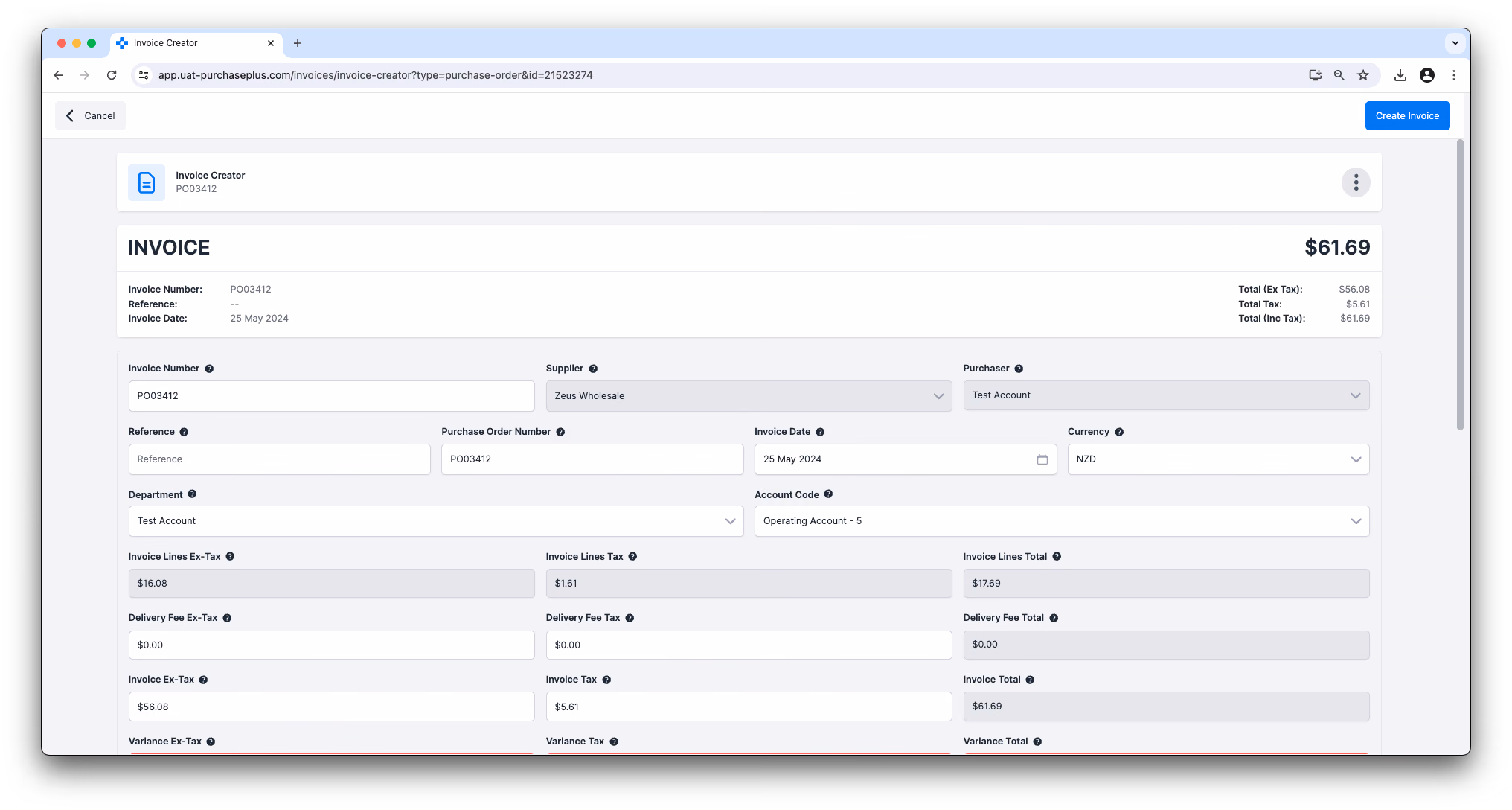Select the Invoice Creator browser tab
Viewport: 1512px width, 810px height.
[x=196, y=43]
